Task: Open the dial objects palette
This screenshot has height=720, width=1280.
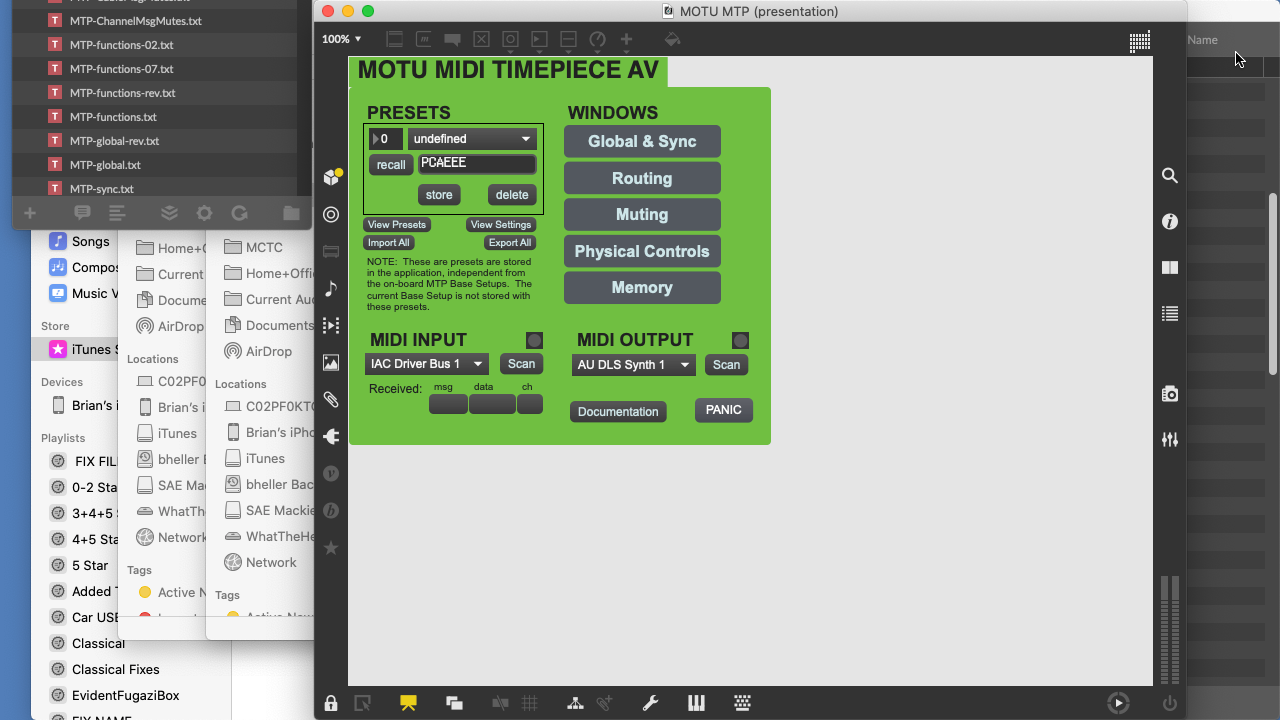Action: [x=597, y=39]
